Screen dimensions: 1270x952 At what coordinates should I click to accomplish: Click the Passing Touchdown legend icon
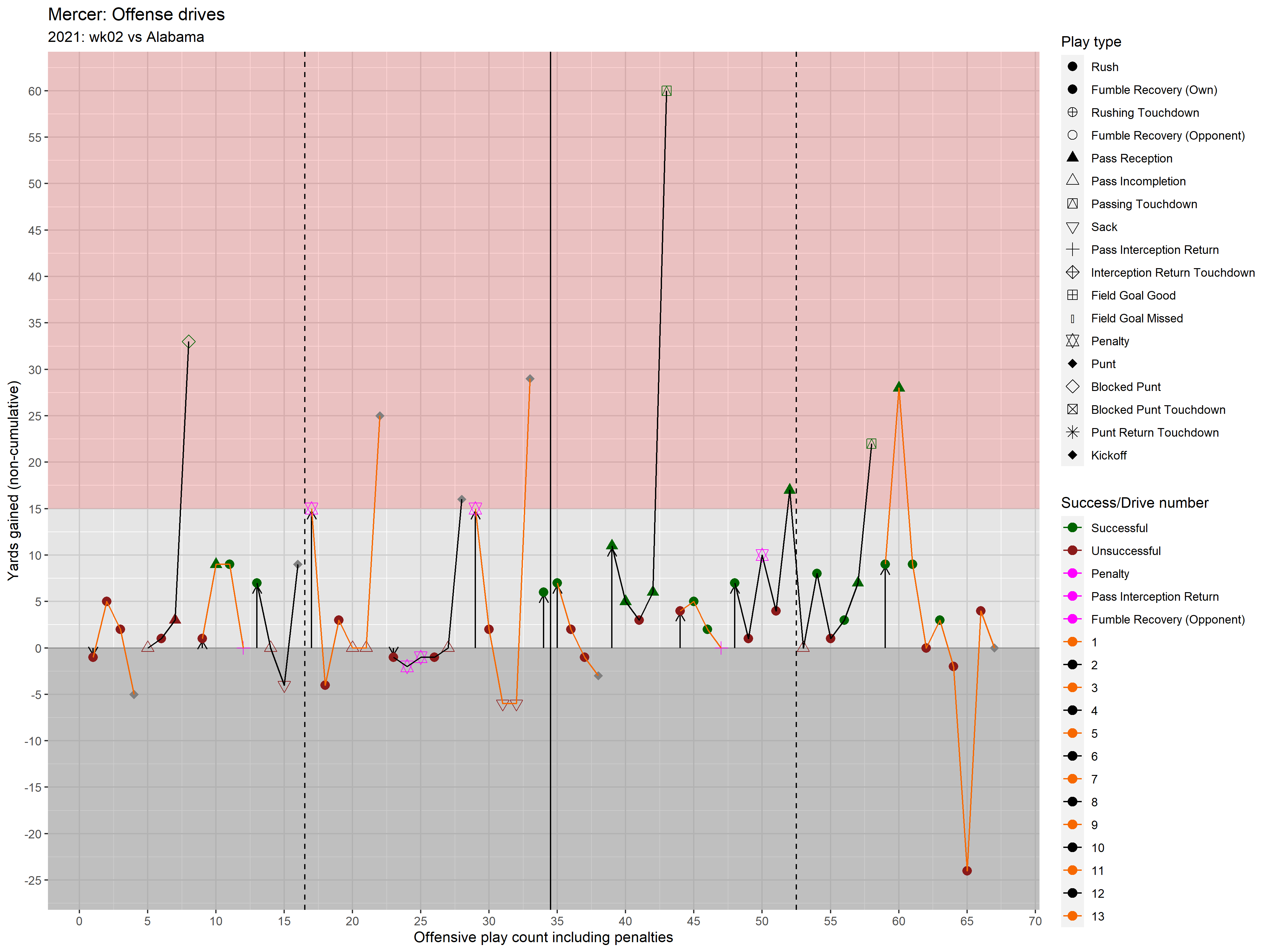[1072, 204]
